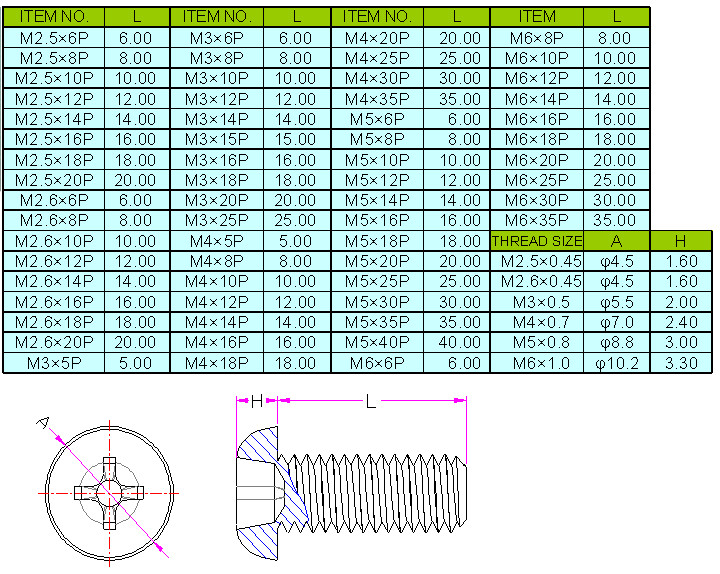This screenshot has height=574, width=720.
Task: Select the M4×20P item cell
Action: [x=376, y=37]
